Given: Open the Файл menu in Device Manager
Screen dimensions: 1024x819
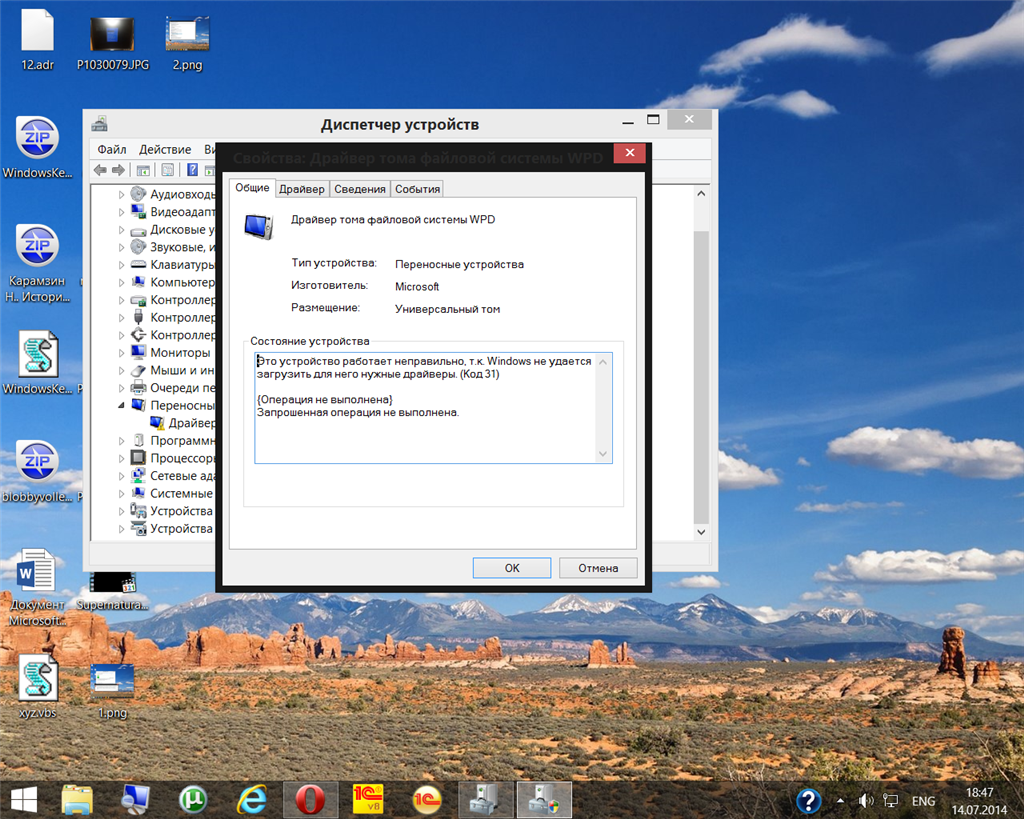Looking at the screenshot, I should pyautogui.click(x=112, y=150).
